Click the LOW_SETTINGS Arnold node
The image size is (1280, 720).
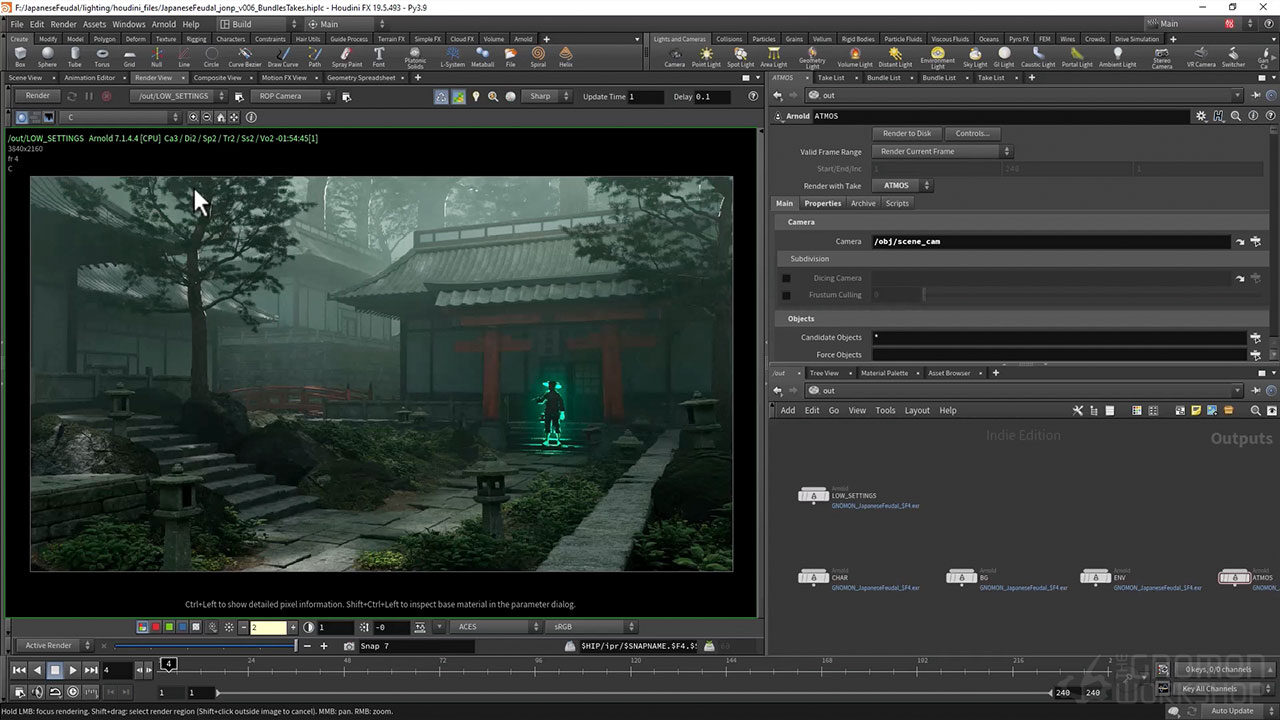815,495
